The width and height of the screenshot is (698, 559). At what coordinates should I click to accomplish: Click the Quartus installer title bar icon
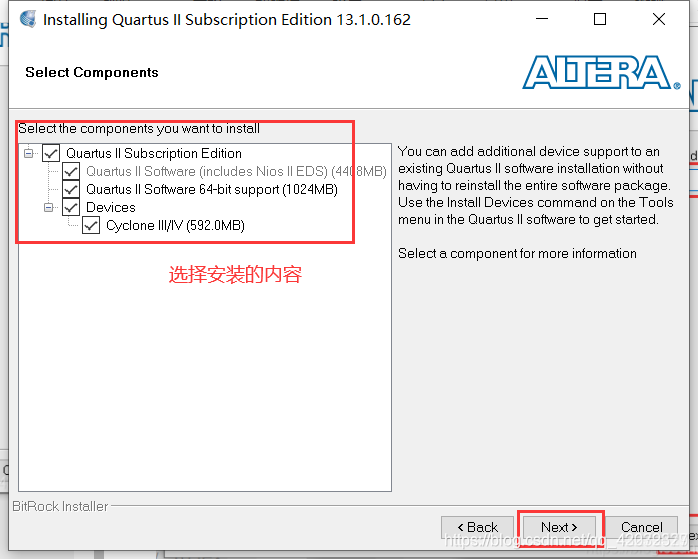click(x=28, y=19)
